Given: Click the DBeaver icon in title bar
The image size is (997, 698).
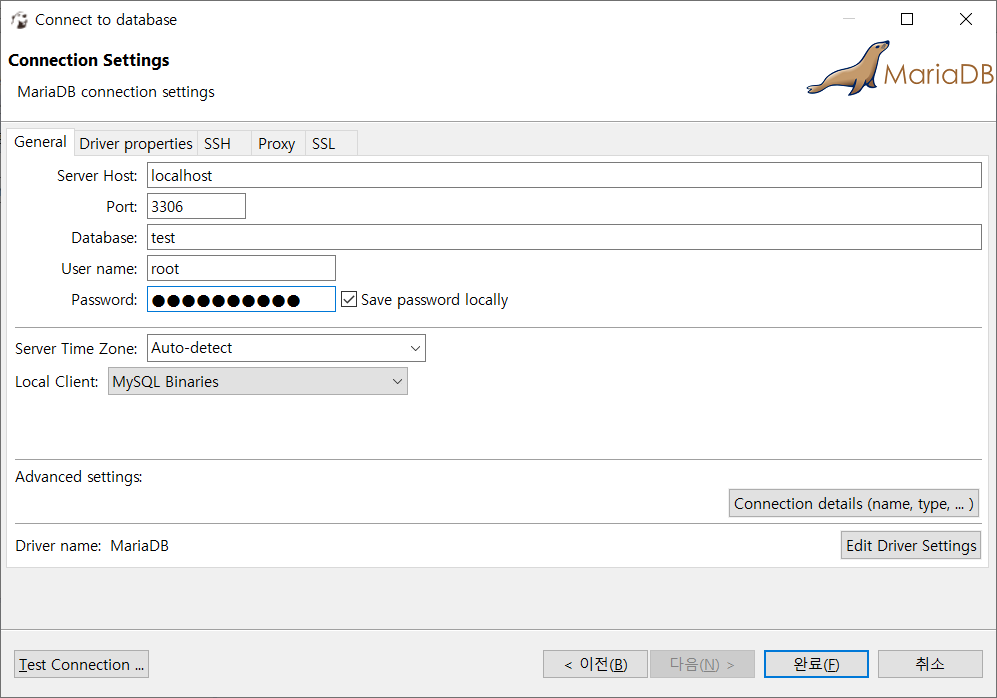Looking at the screenshot, I should coord(19,20).
